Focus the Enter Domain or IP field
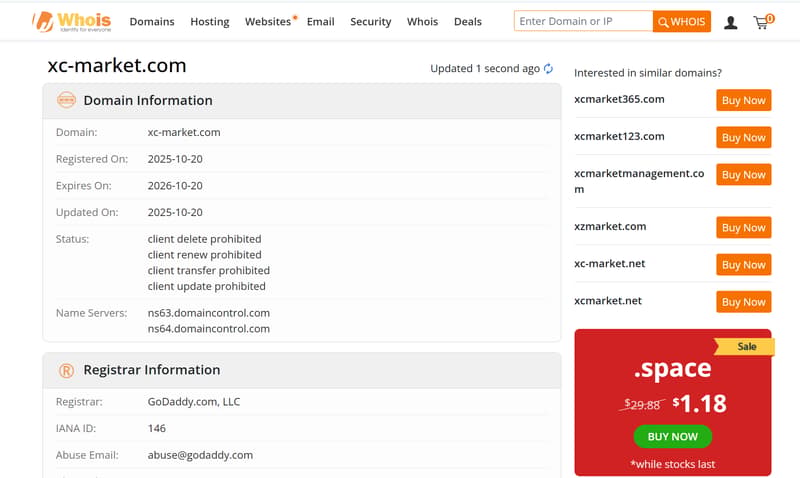The height and width of the screenshot is (478, 800). click(583, 21)
